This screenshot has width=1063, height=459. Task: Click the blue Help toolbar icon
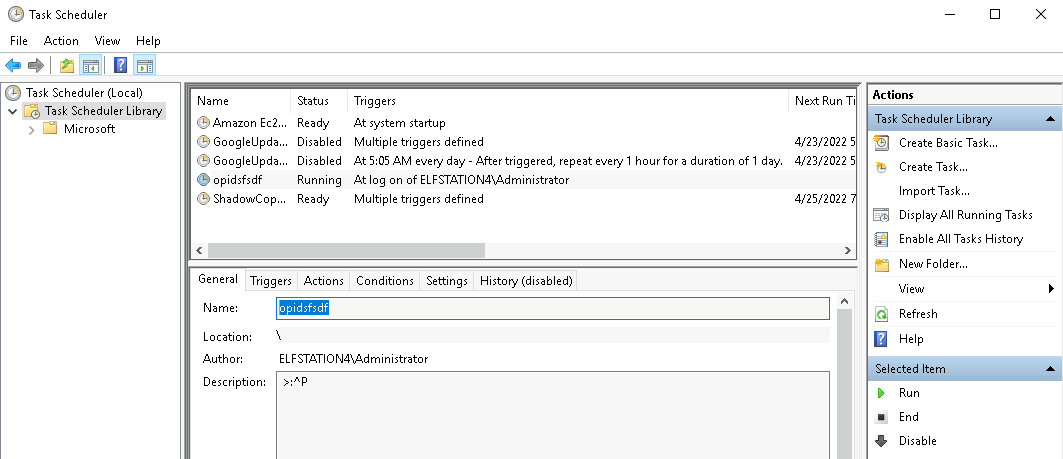[120, 66]
